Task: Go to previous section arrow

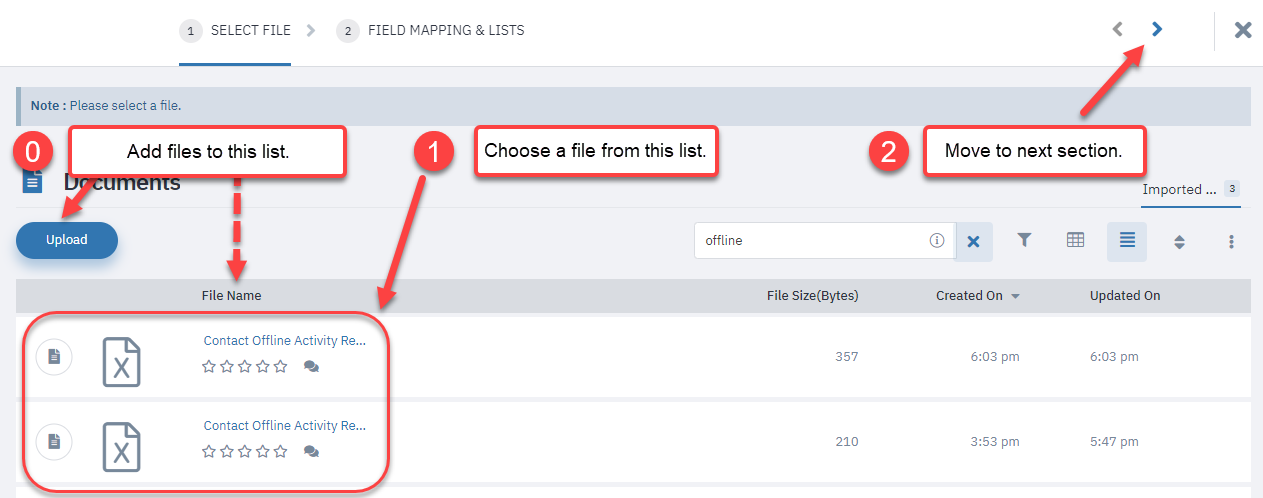Action: [1118, 30]
